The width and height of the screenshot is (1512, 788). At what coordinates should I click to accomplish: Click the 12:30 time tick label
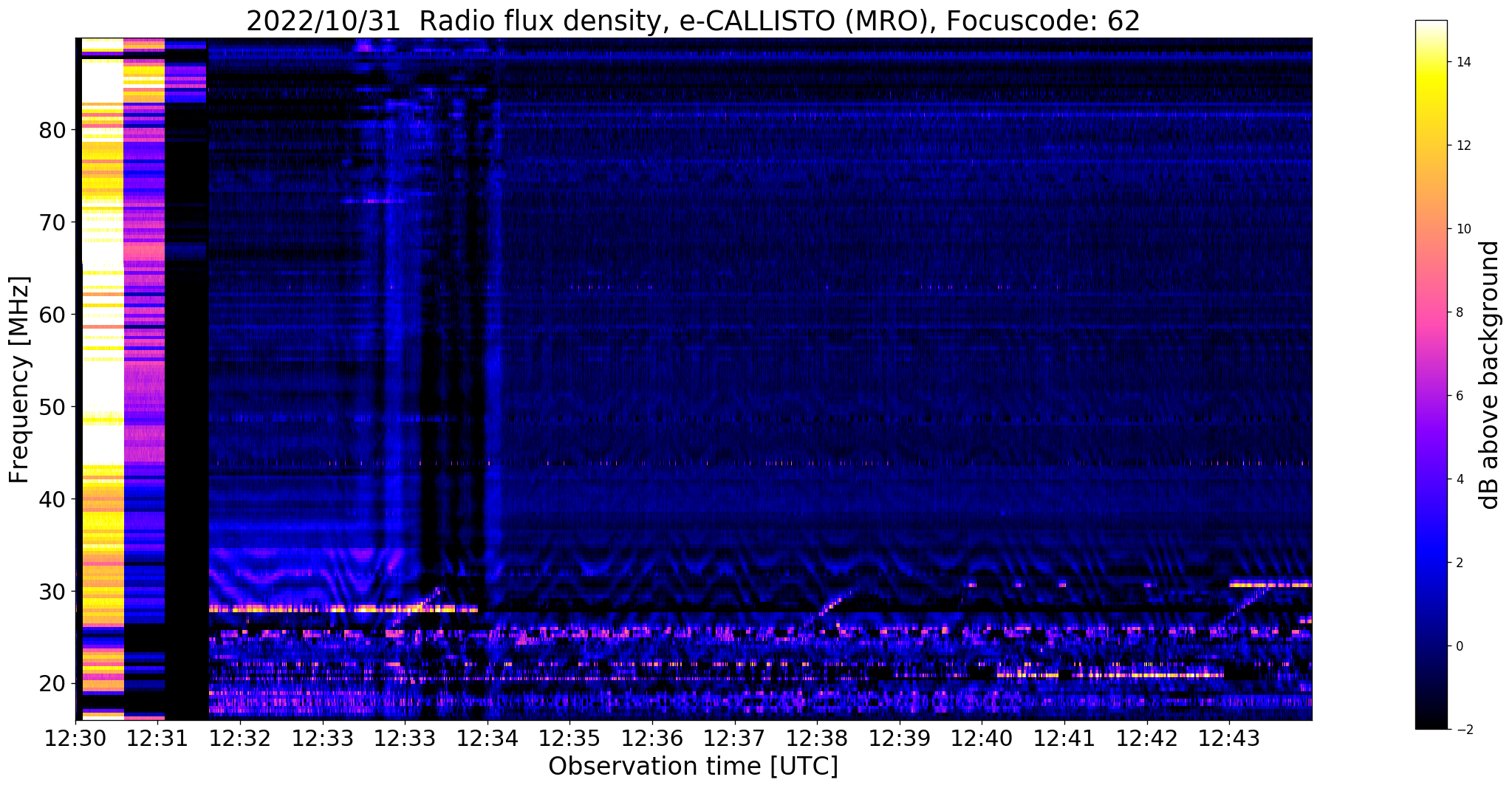point(75,739)
